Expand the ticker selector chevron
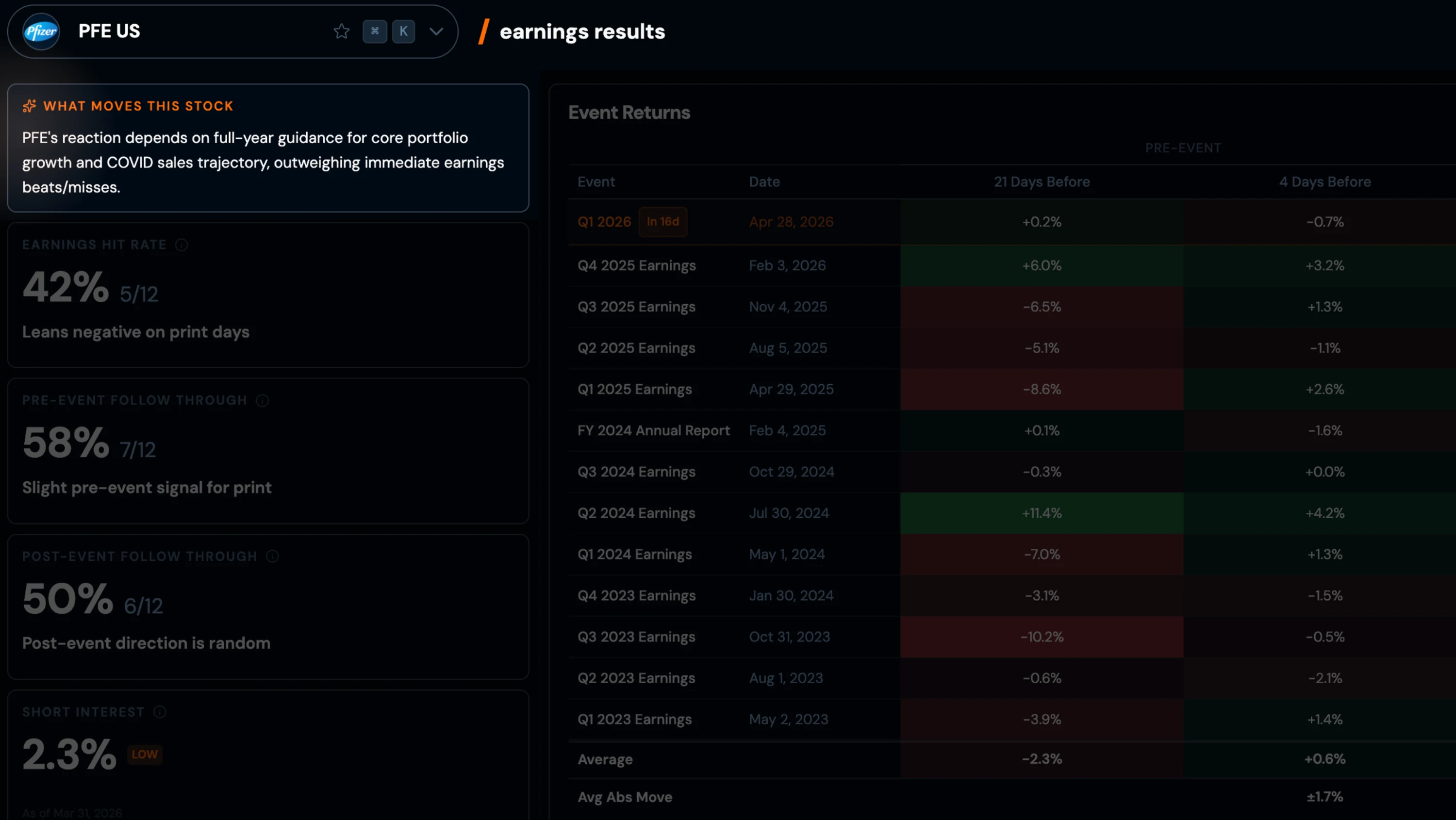This screenshot has height=820, width=1456. click(x=436, y=32)
